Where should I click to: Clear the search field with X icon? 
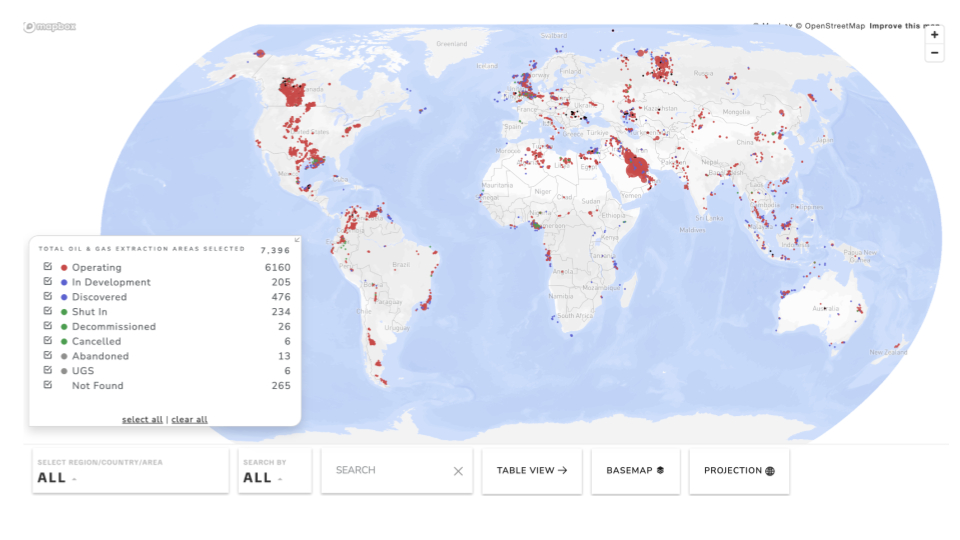tap(458, 471)
